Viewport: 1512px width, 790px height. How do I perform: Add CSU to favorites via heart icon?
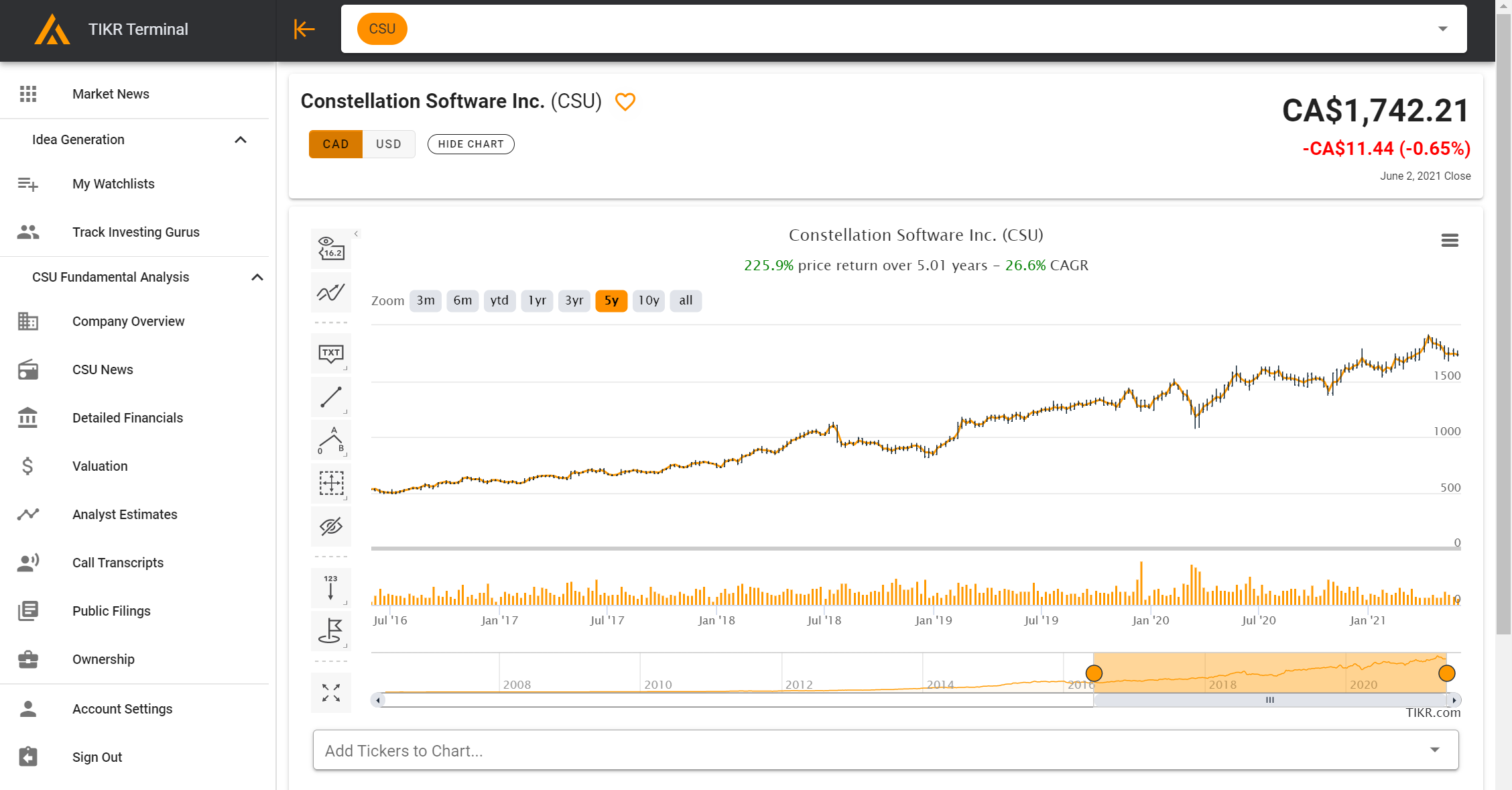625,102
